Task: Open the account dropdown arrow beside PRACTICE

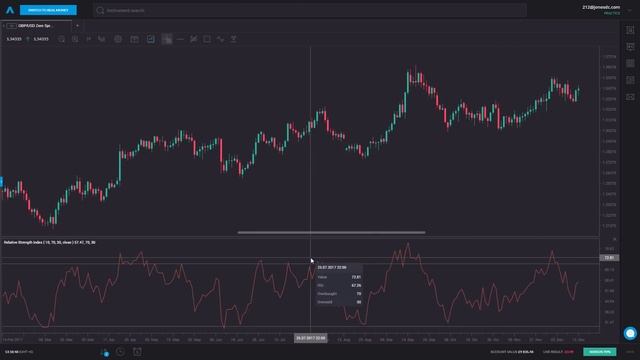Action: point(629,10)
